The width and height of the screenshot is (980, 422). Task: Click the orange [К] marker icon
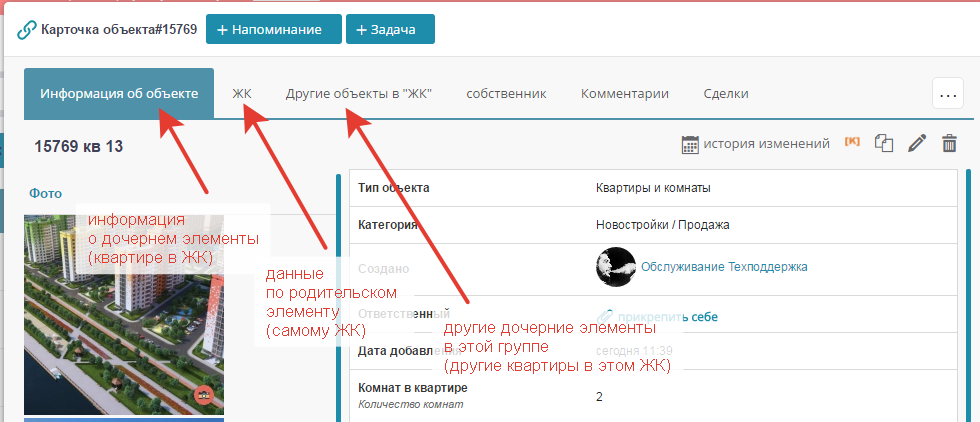tap(852, 141)
